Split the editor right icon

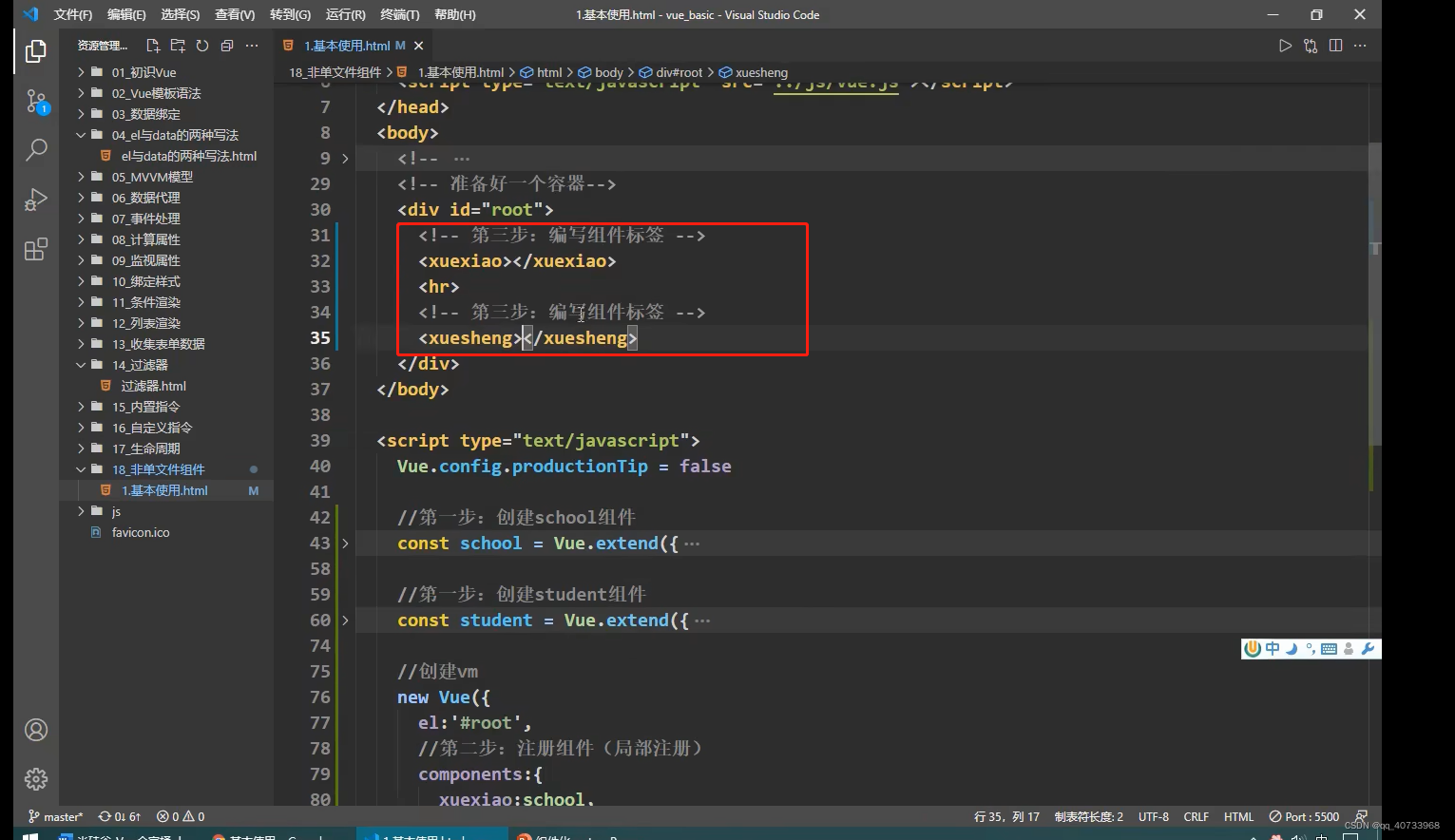coord(1335,46)
